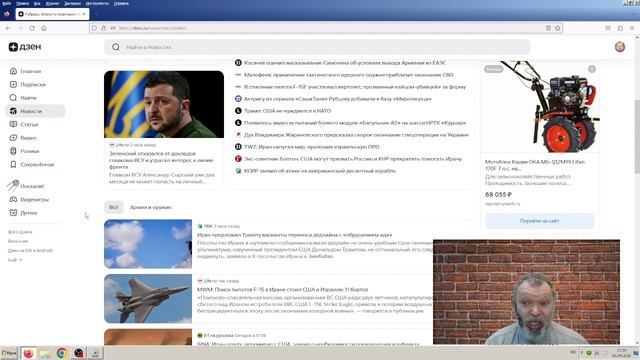640x360 pixels.
Task: Open the satellite-icon sidebar item
Action: coord(27,186)
